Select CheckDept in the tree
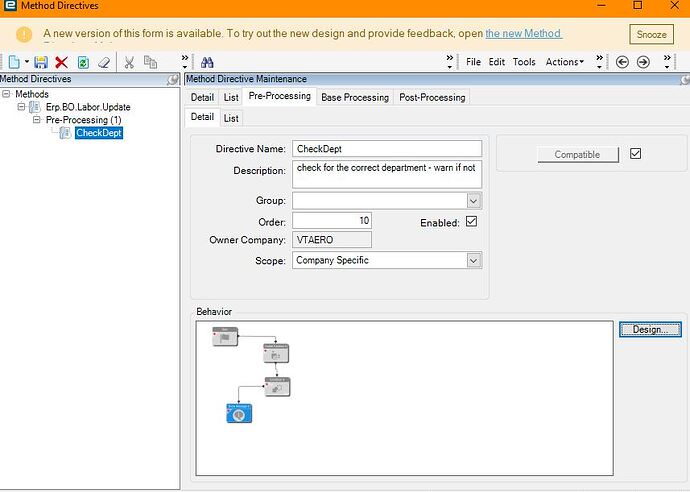Screen dimensions: 690x492 (x=99, y=133)
